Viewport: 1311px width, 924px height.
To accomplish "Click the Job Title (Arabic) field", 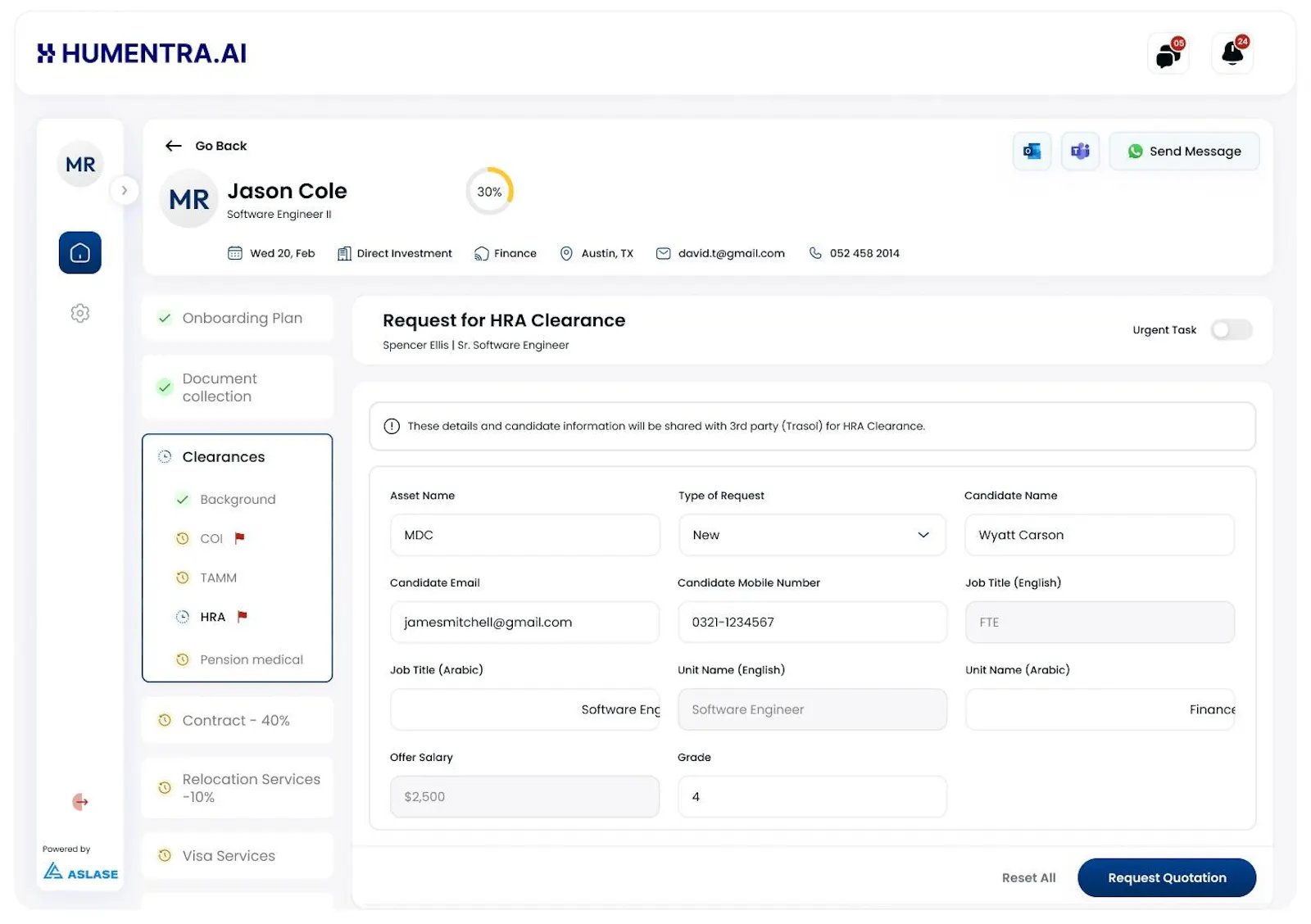I will tap(525, 709).
